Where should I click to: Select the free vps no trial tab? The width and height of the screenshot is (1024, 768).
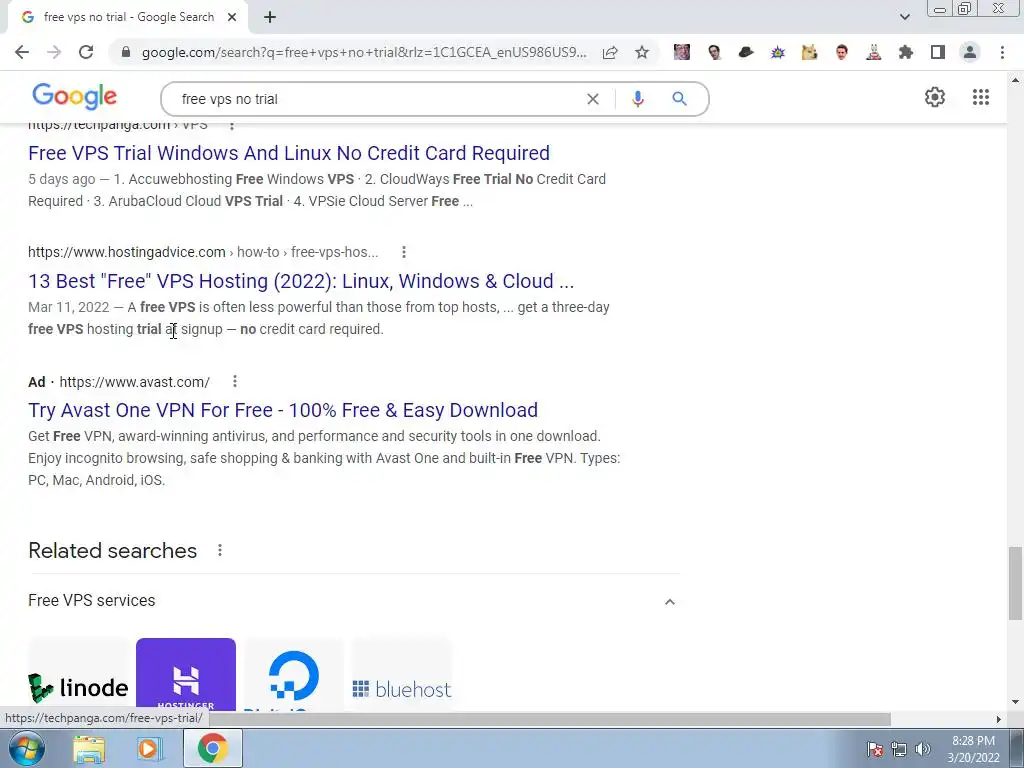click(128, 18)
